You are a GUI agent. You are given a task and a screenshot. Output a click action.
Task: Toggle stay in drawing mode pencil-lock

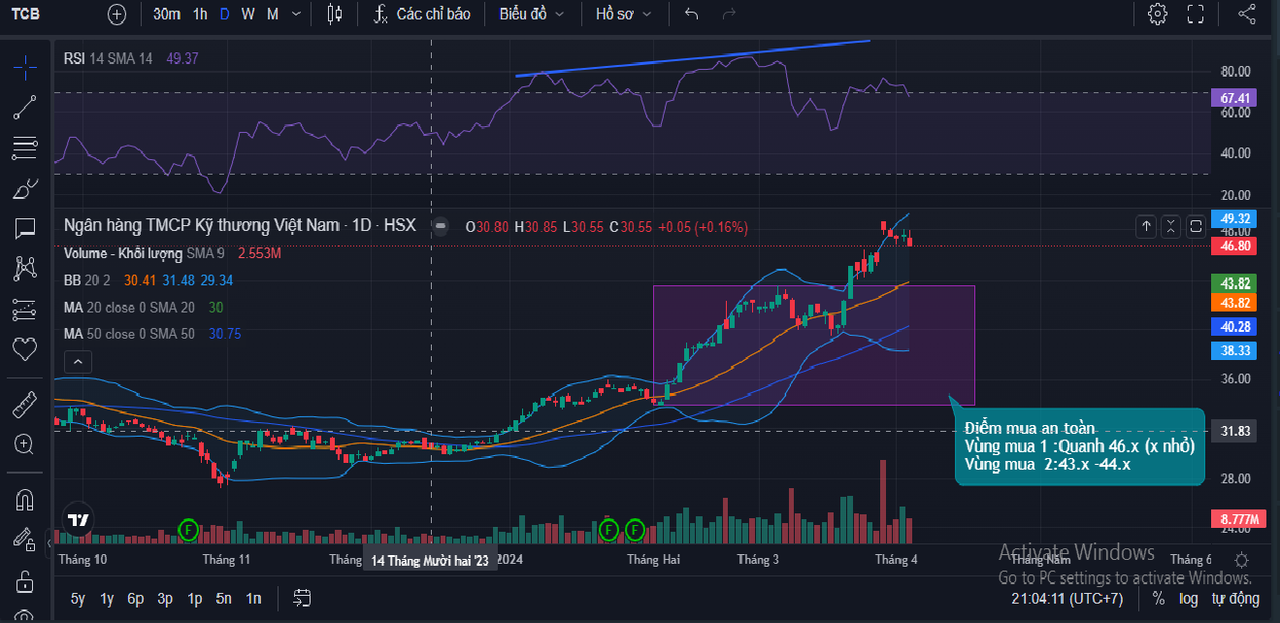click(x=25, y=539)
